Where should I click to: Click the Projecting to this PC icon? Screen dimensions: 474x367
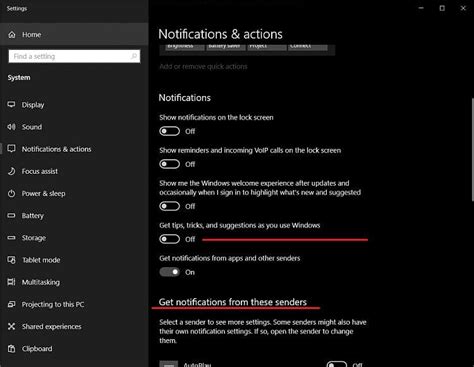11,304
